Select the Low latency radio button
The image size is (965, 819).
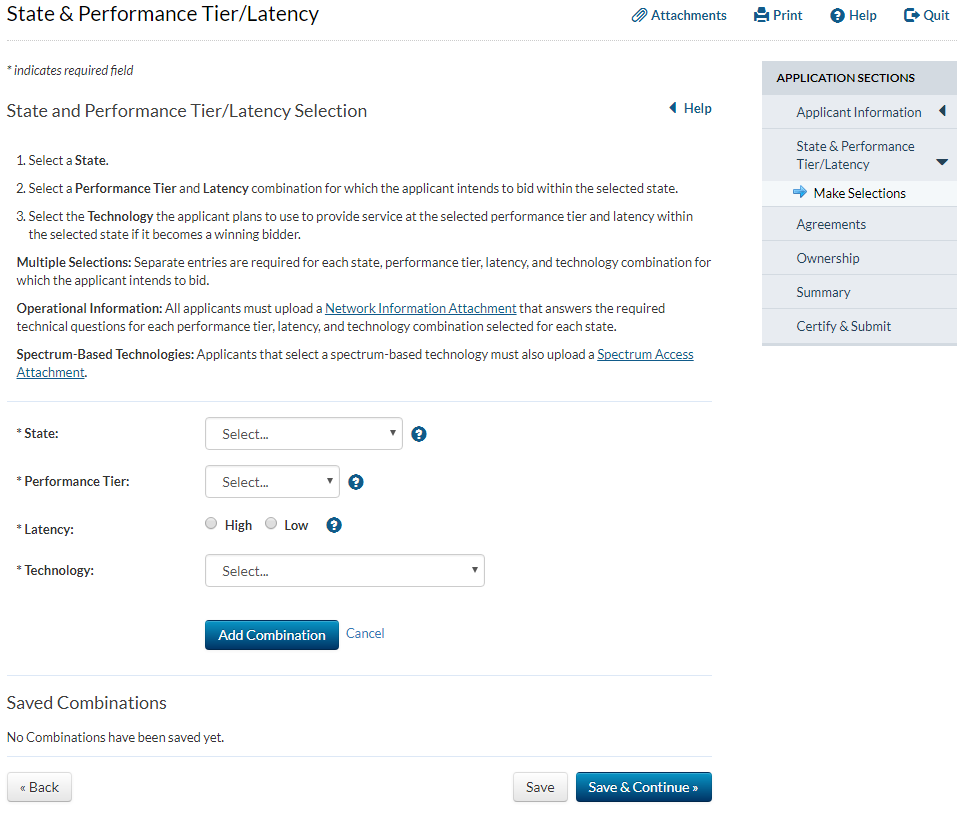click(271, 524)
